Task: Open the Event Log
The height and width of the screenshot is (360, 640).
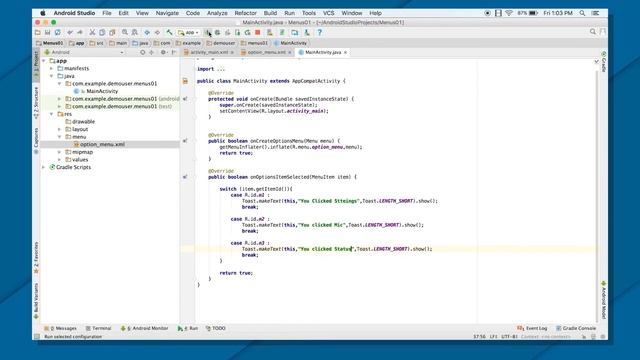Action: [x=532, y=328]
